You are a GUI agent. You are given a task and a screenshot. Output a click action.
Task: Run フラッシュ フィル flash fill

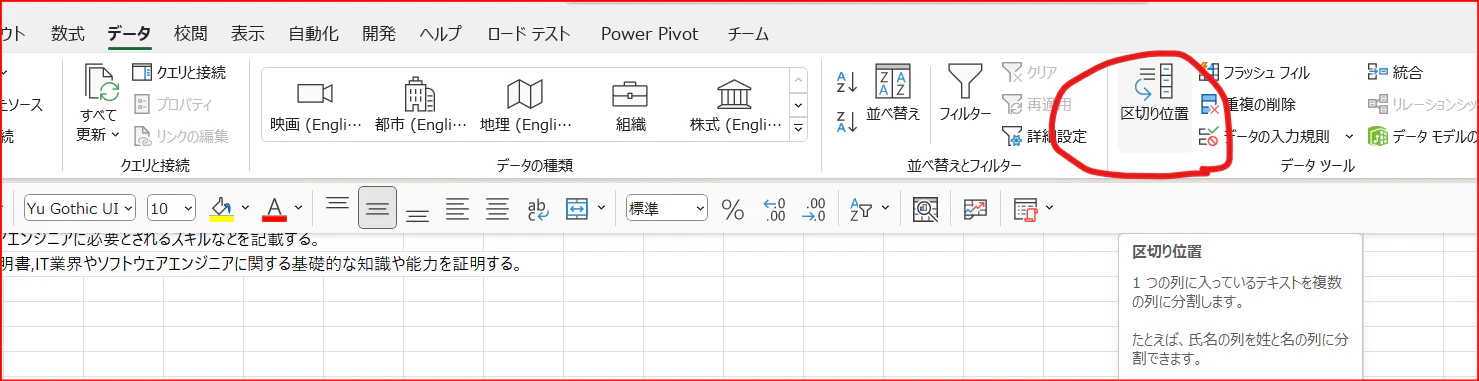tap(1254, 72)
